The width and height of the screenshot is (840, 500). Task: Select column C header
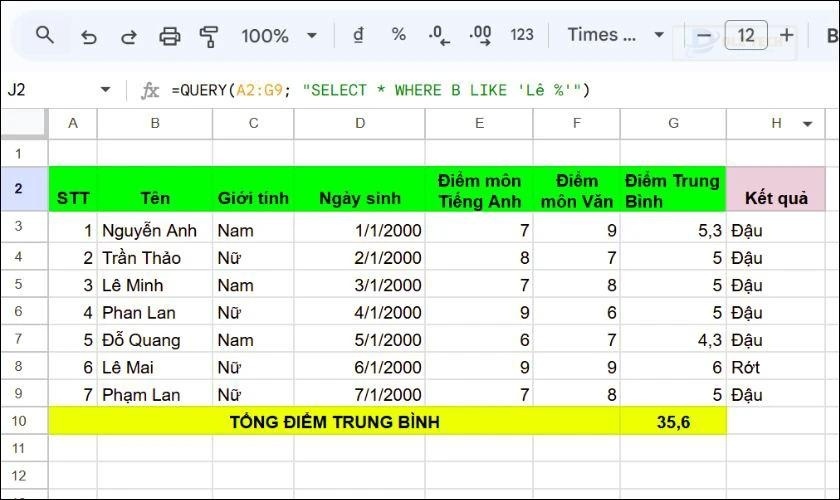253,123
